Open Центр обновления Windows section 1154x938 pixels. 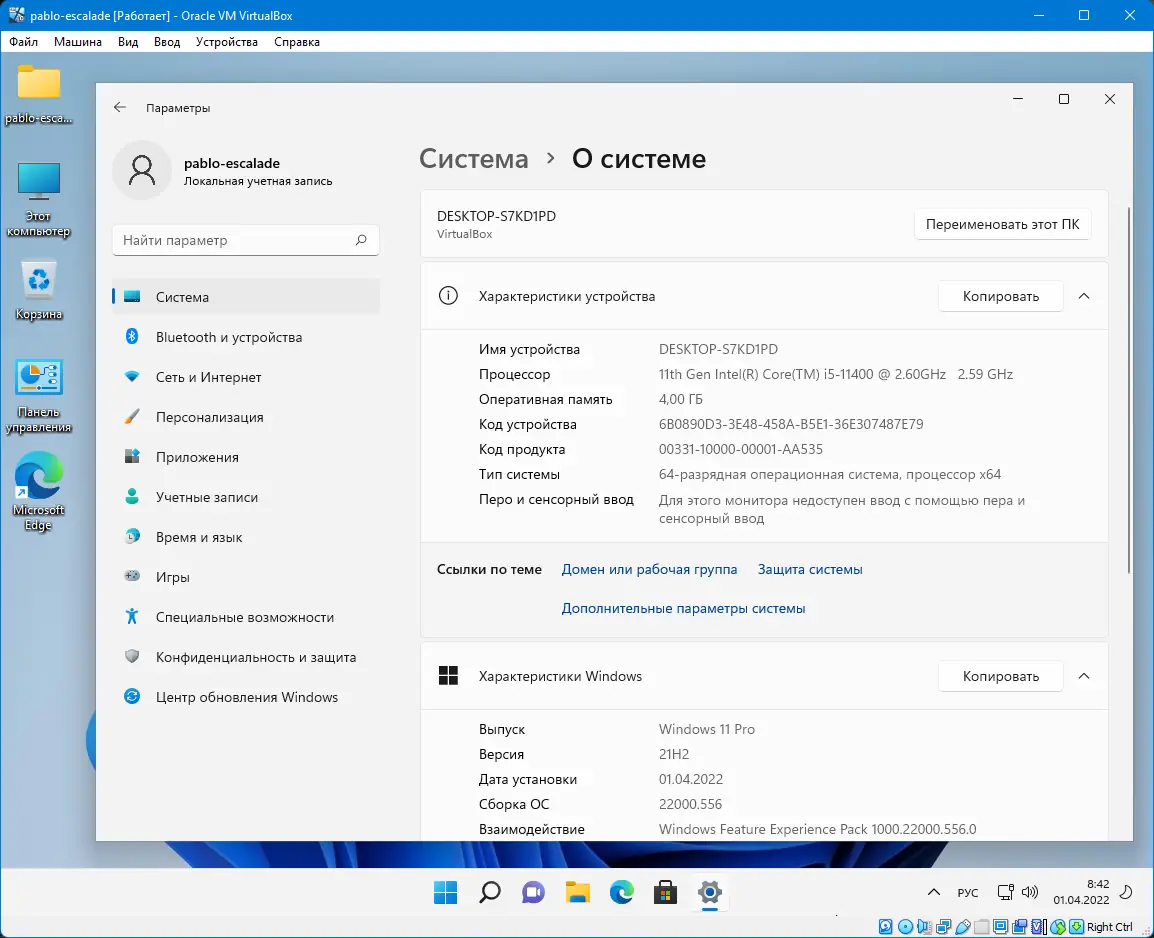246,697
